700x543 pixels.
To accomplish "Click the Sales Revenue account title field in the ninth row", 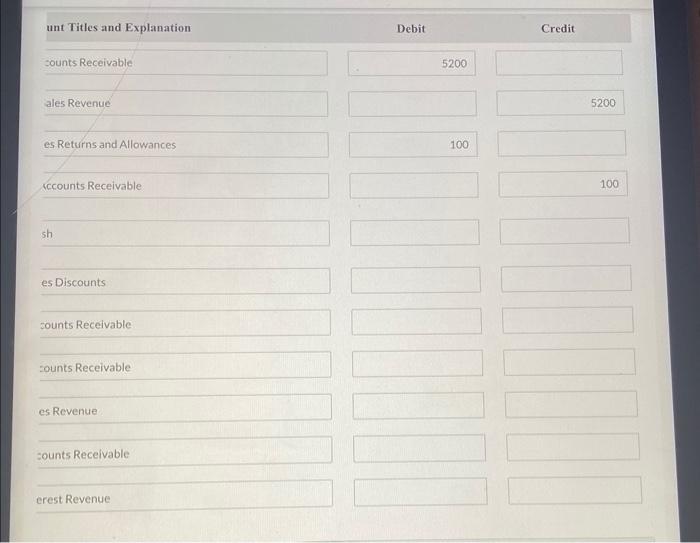I will [x=185, y=408].
